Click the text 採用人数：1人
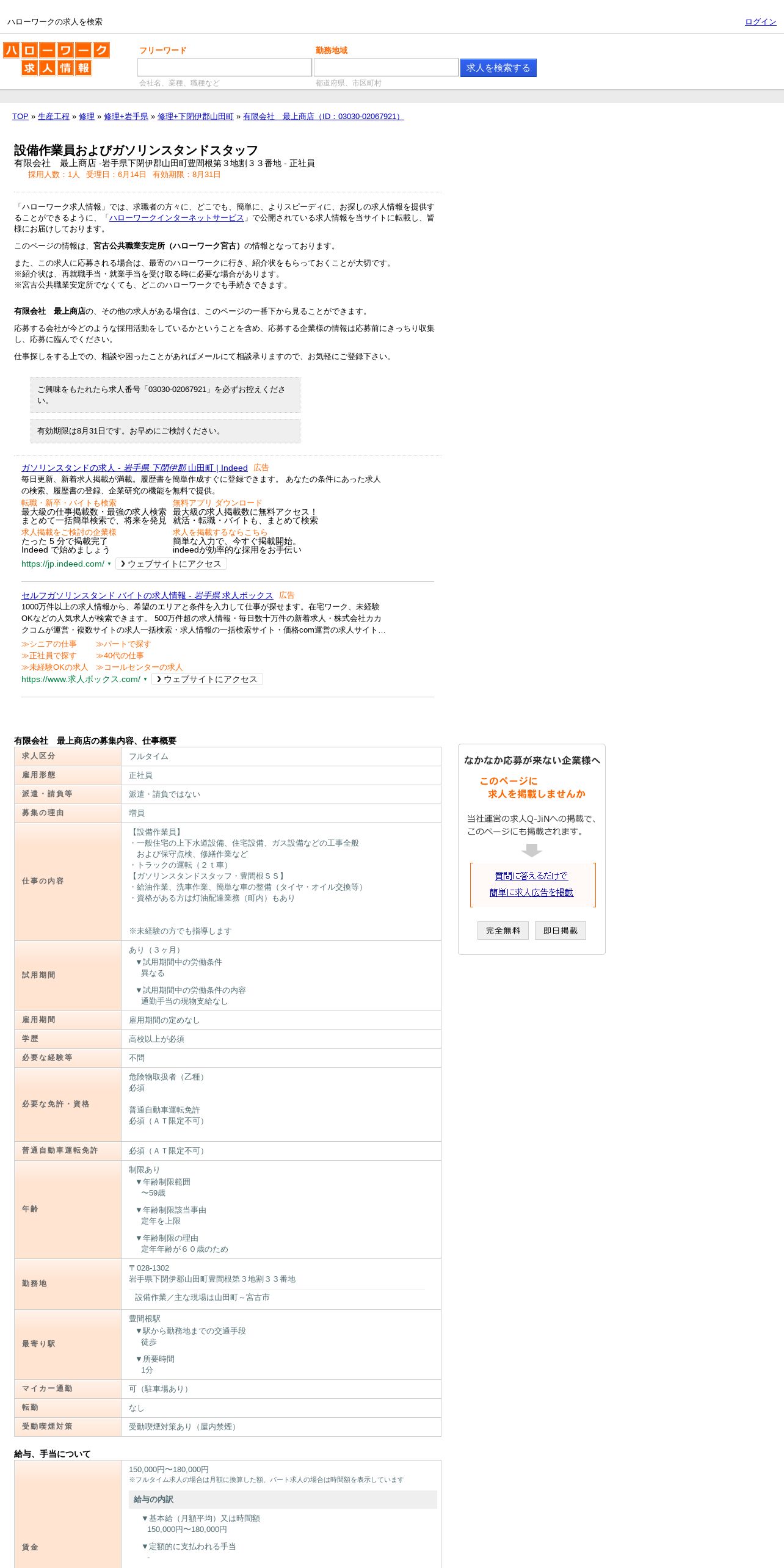 54,175
